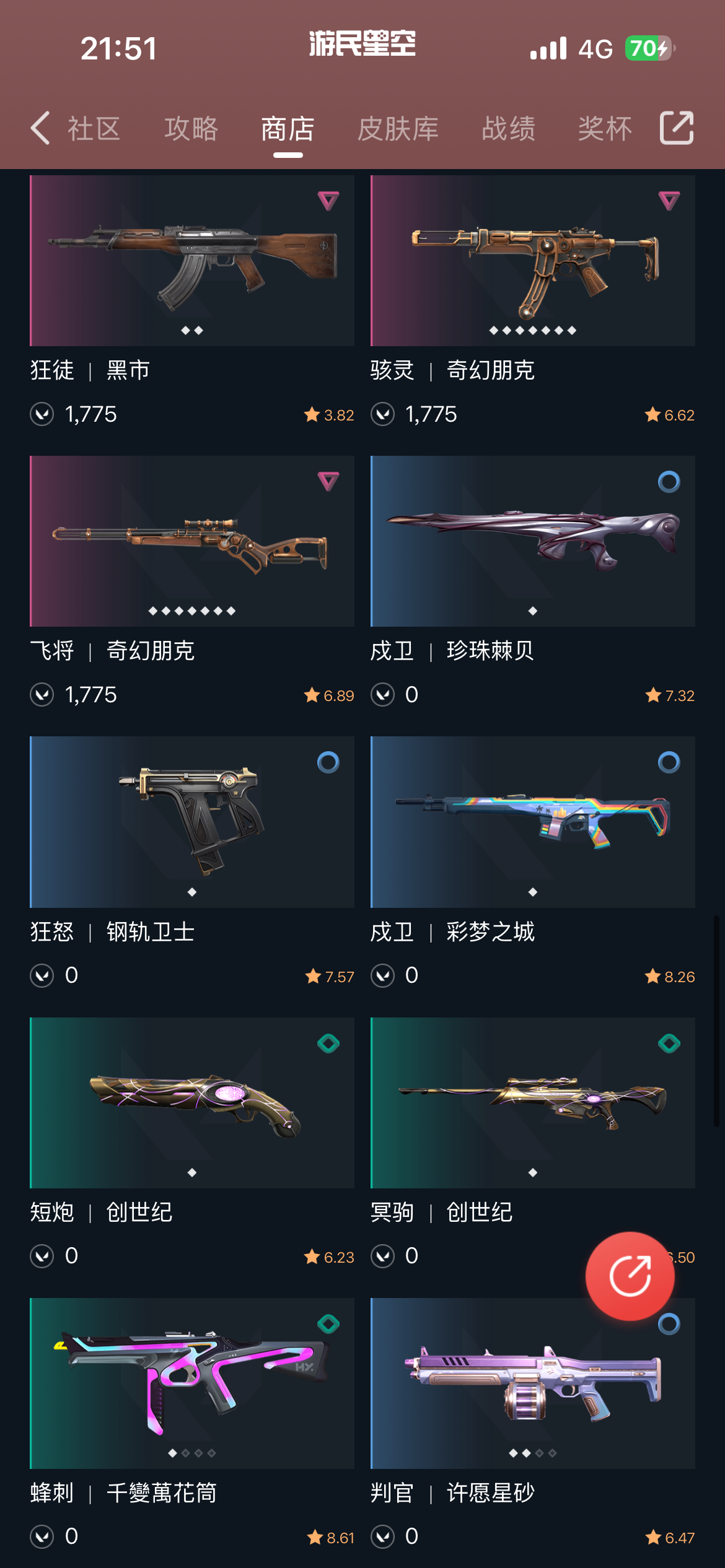Select 冥驹 创世纪 weapon thumbnail

coord(533,1102)
